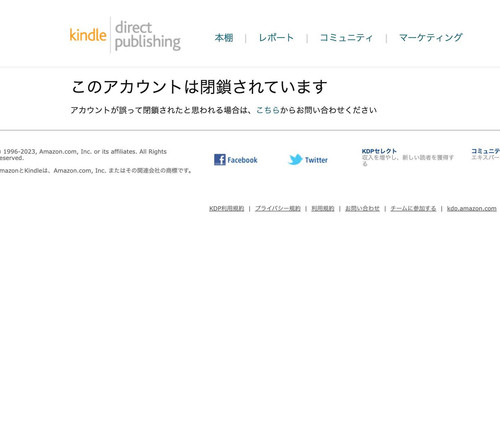The image size is (500, 447).
Task: Click the 利用規約 footer link
Action: [x=323, y=208]
